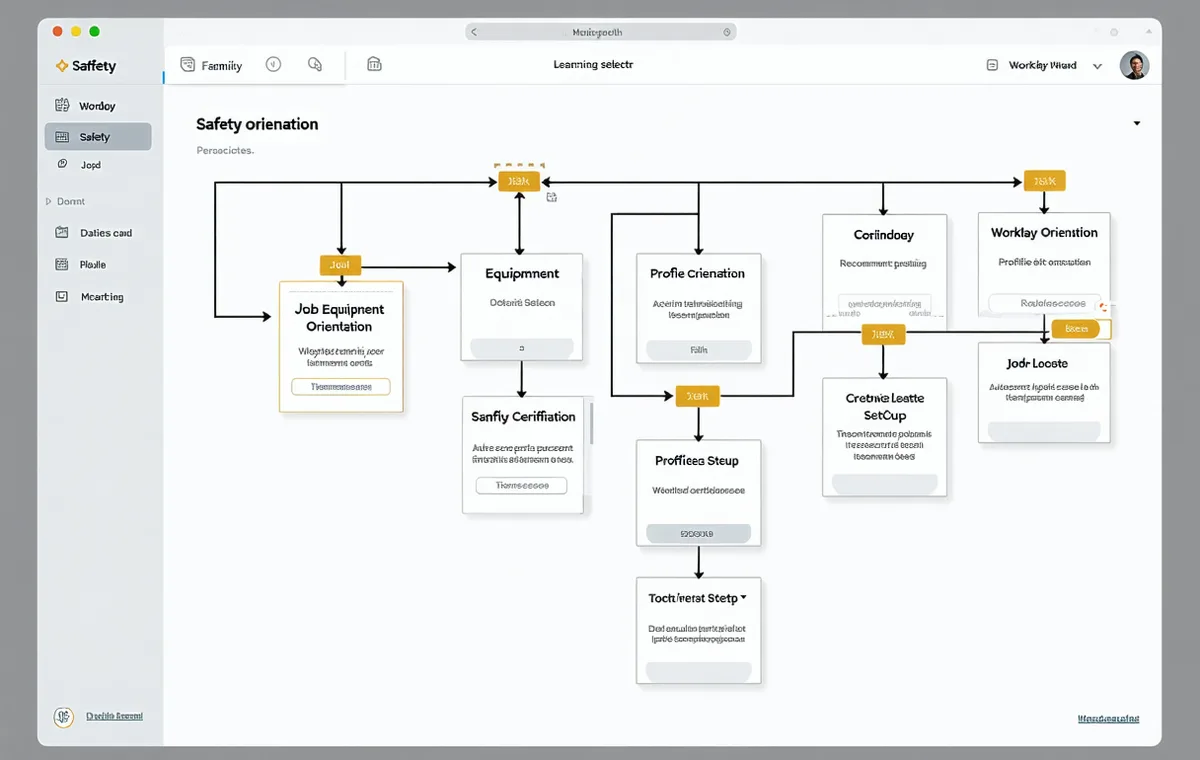Image resolution: width=1200 pixels, height=760 pixels.
Task: Select the Corlindoay card title
Action: (x=883, y=235)
